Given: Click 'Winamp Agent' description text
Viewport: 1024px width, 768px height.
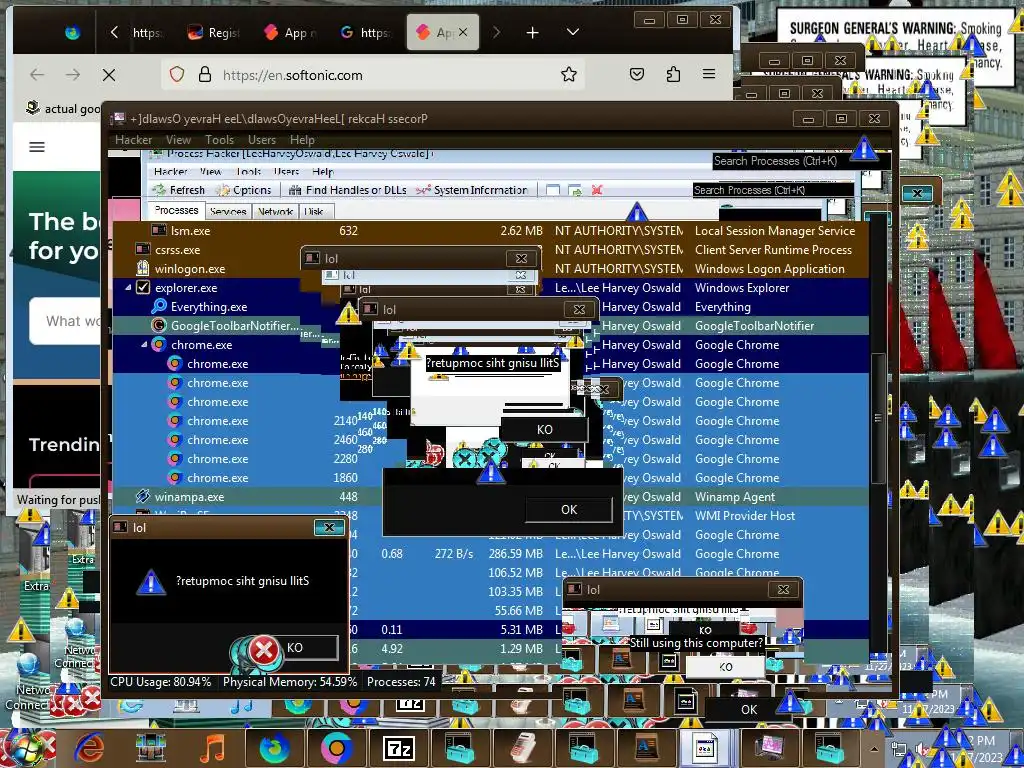Looking at the screenshot, I should tap(735, 496).
